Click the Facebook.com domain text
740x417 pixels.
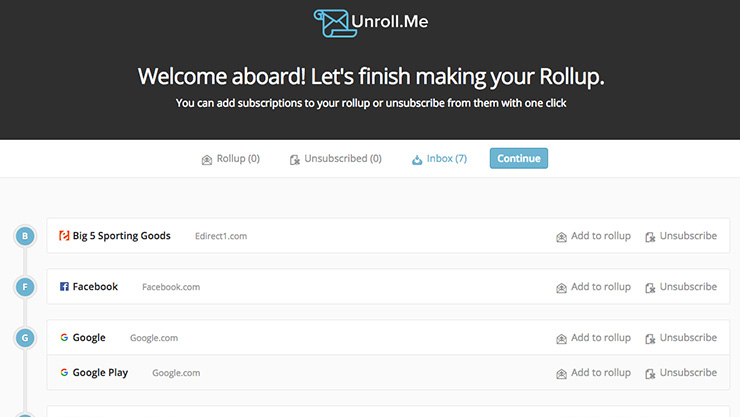(x=171, y=287)
